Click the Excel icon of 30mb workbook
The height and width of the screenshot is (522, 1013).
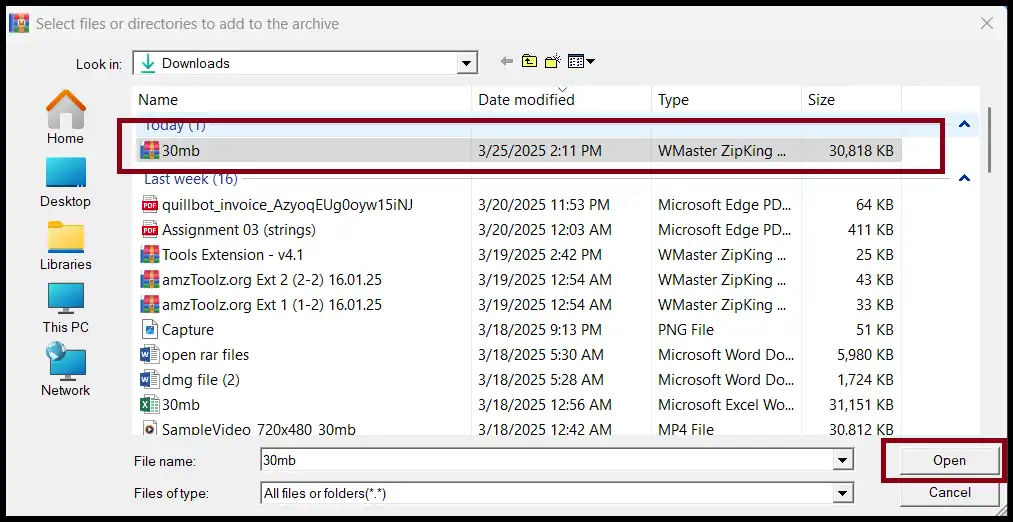coord(149,404)
